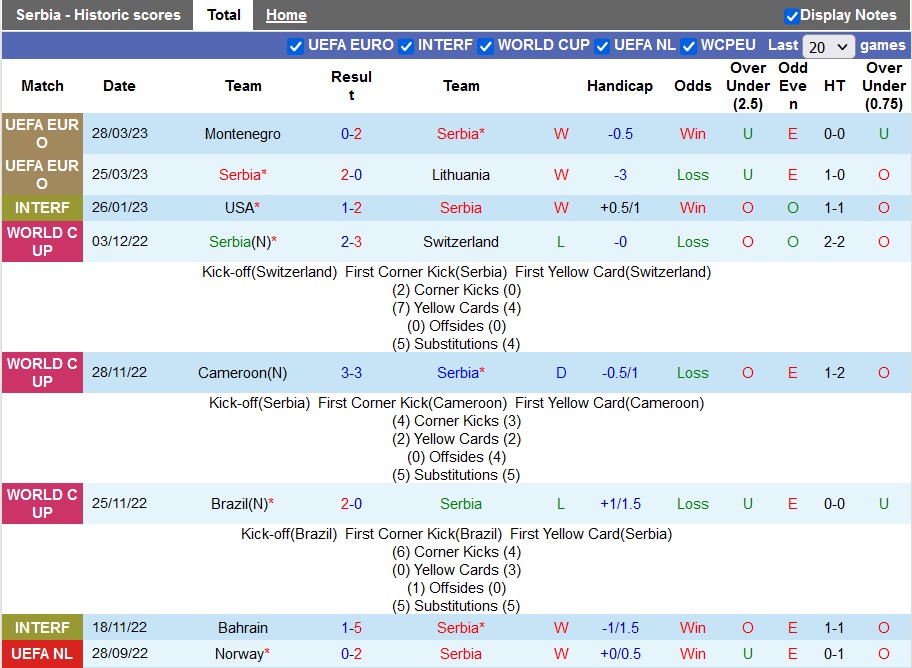
Task: Click the 1-5 score in the Bahrain row
Action: 351,628
